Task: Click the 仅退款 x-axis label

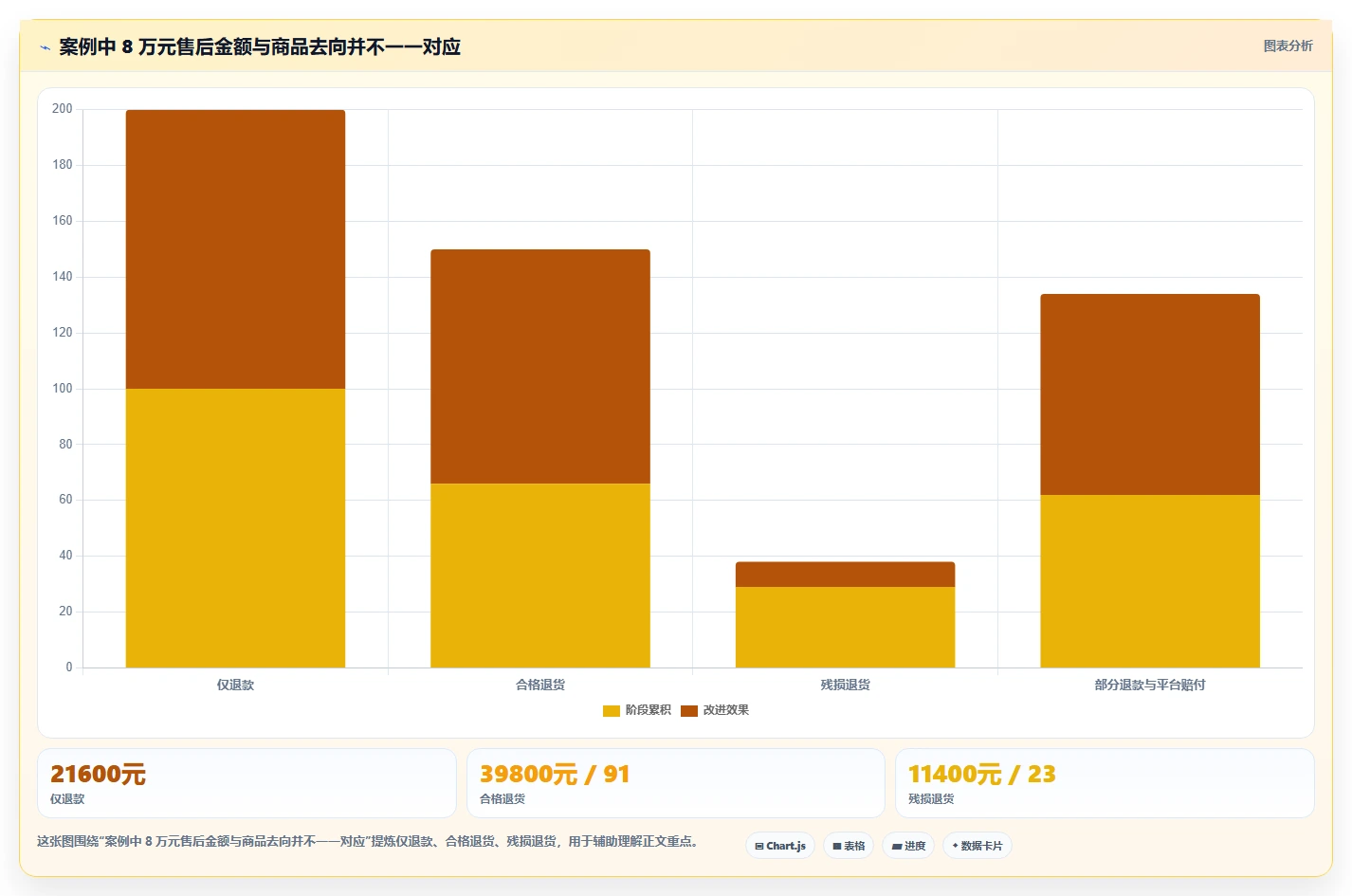Action: coord(235,685)
